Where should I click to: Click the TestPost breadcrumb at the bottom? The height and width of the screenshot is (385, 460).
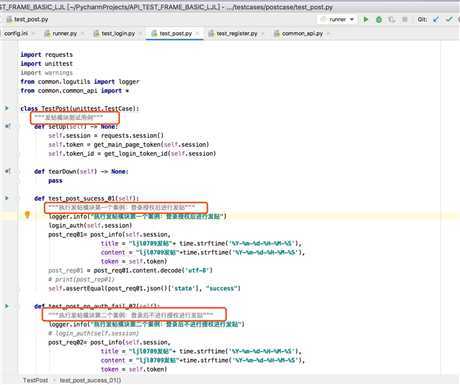[x=35, y=380]
